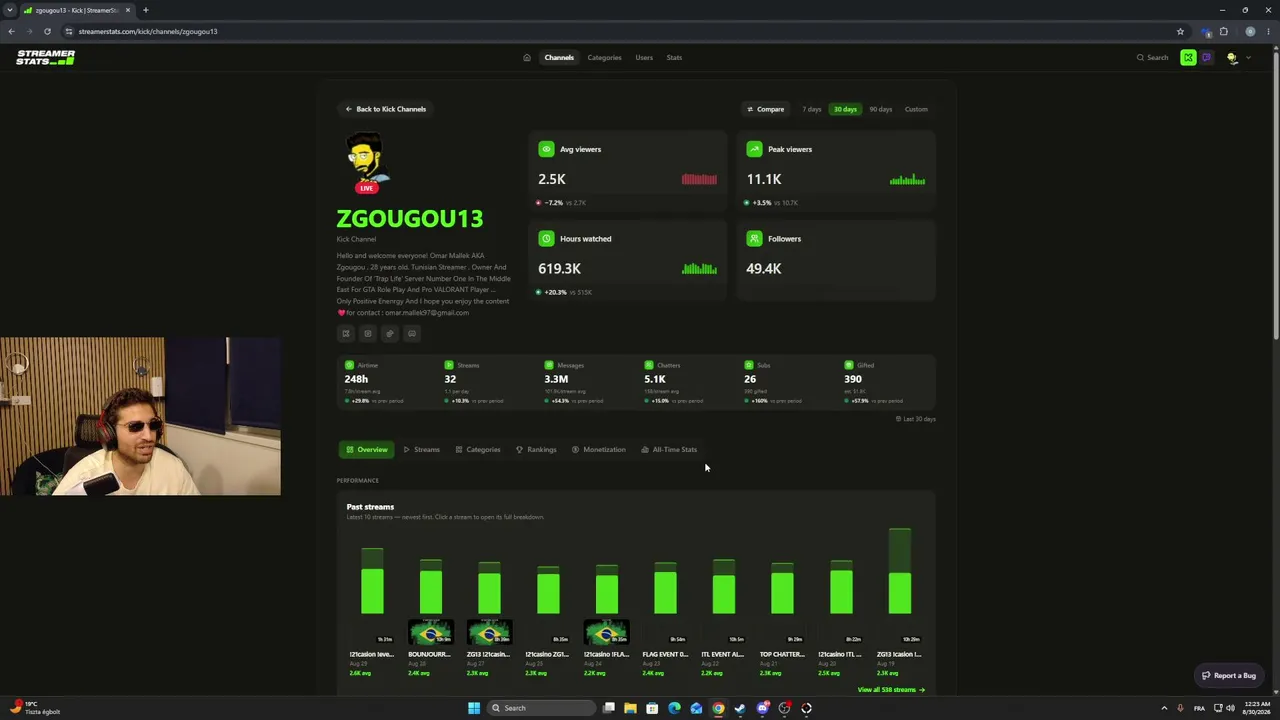Screen dimensions: 1280x720
Task: Click the Avg viewers eye icon
Action: tap(546, 149)
